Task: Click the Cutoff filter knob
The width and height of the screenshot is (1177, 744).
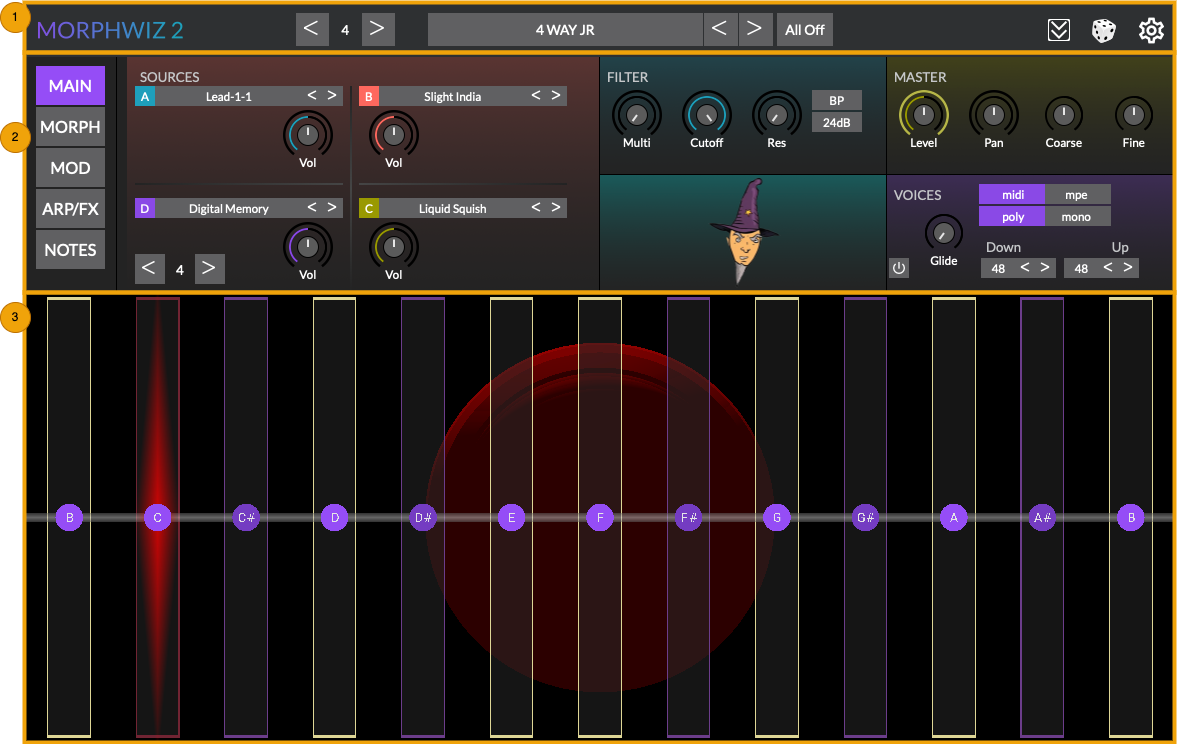Action: [706, 114]
